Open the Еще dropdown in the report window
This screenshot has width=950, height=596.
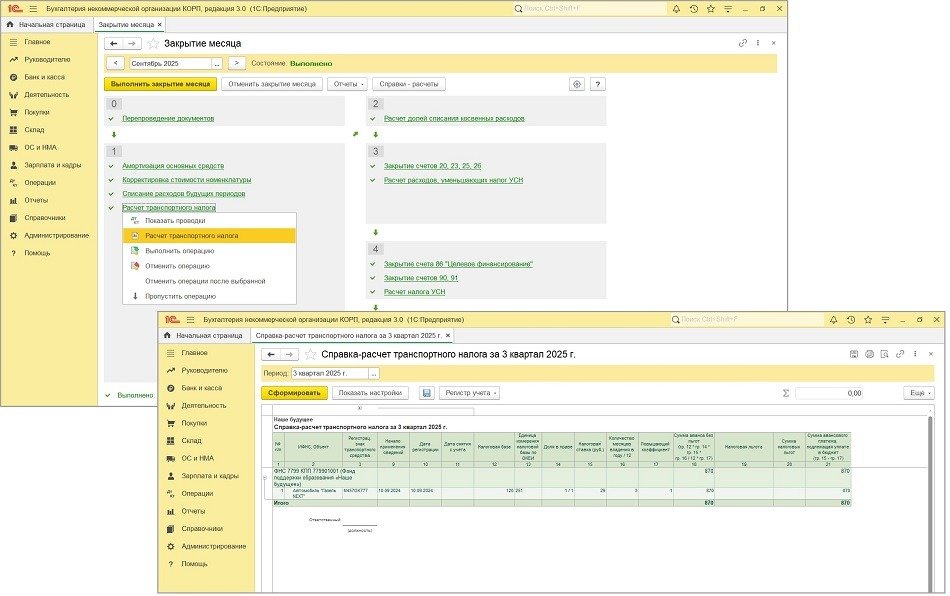[917, 393]
